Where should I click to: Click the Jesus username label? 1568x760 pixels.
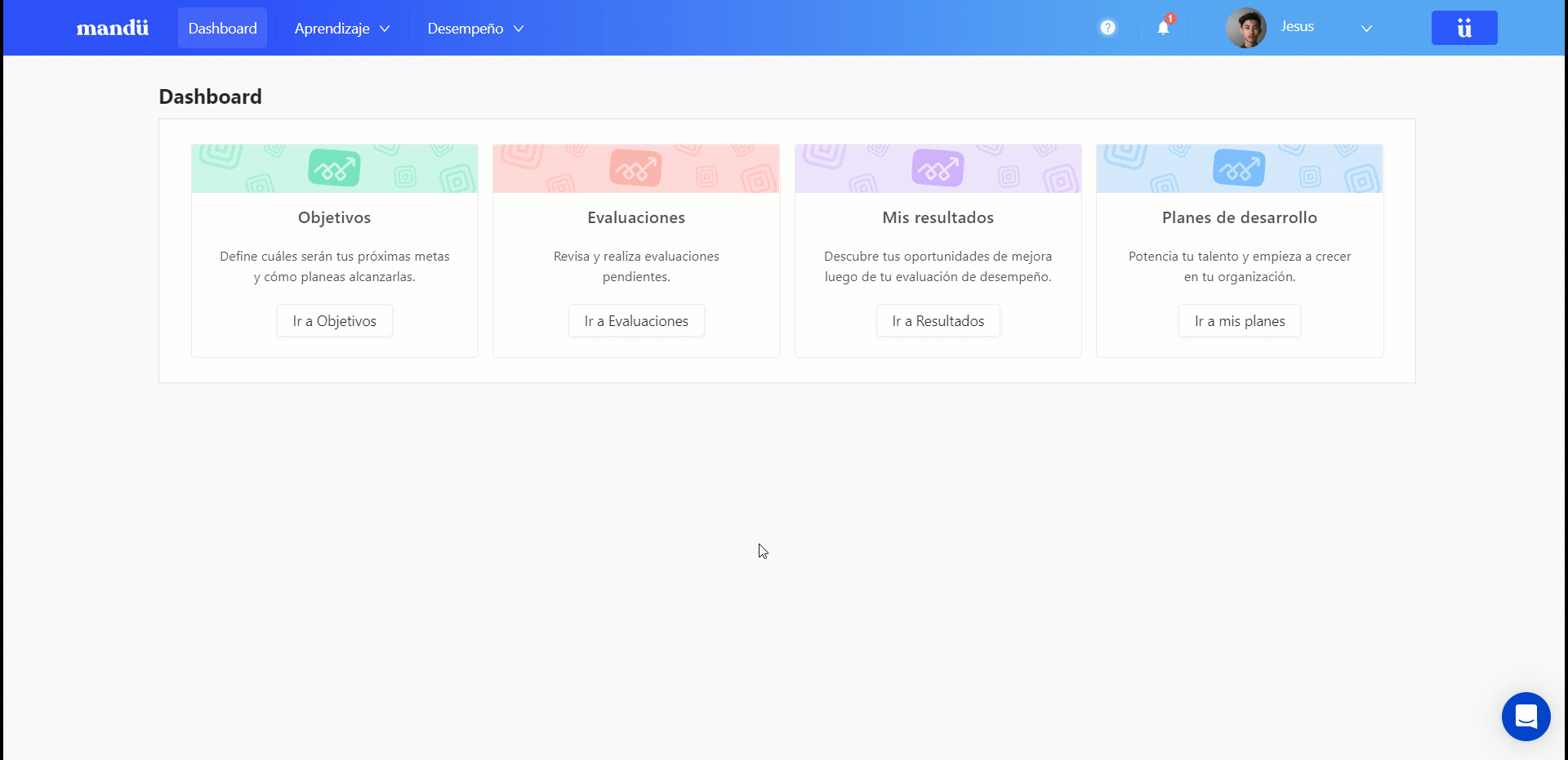(x=1298, y=27)
